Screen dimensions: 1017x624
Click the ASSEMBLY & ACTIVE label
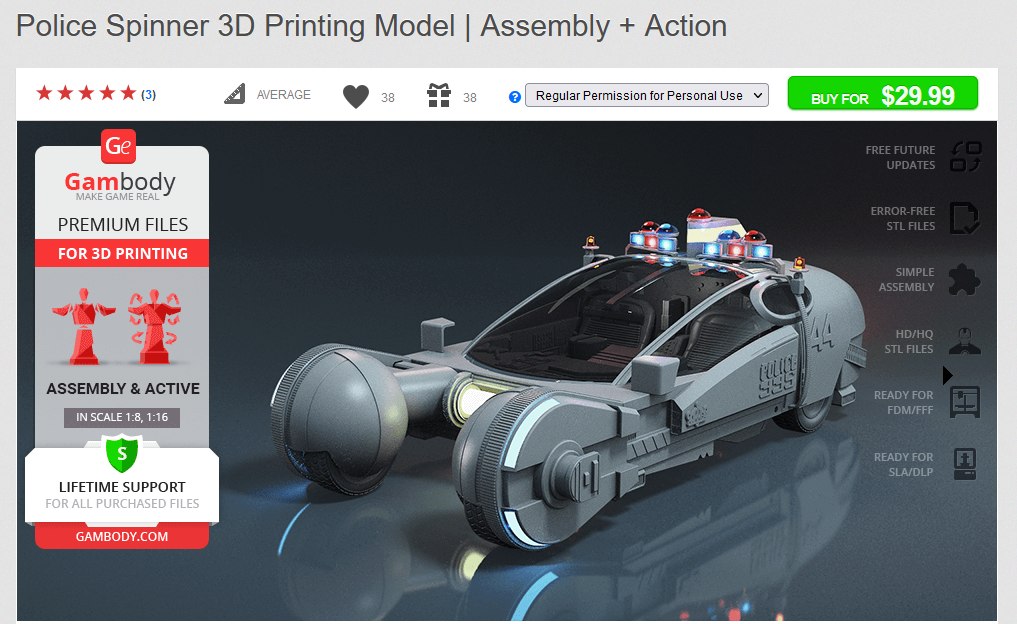(123, 389)
